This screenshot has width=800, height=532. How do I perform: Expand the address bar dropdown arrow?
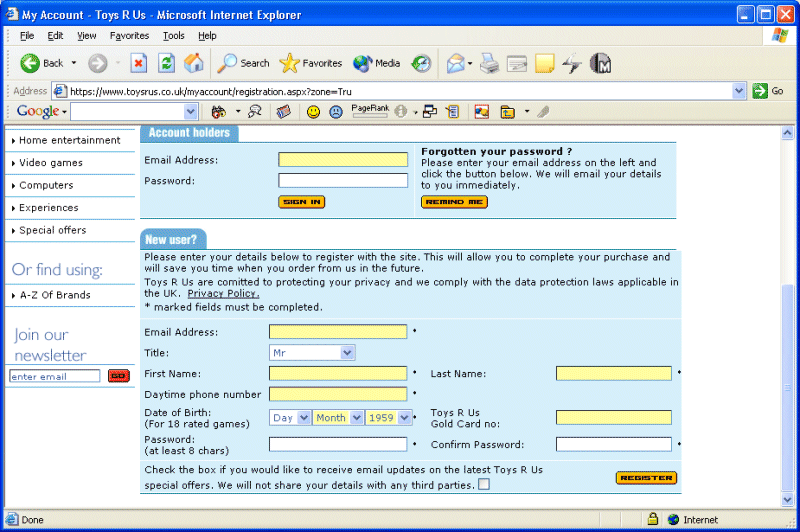point(738,91)
